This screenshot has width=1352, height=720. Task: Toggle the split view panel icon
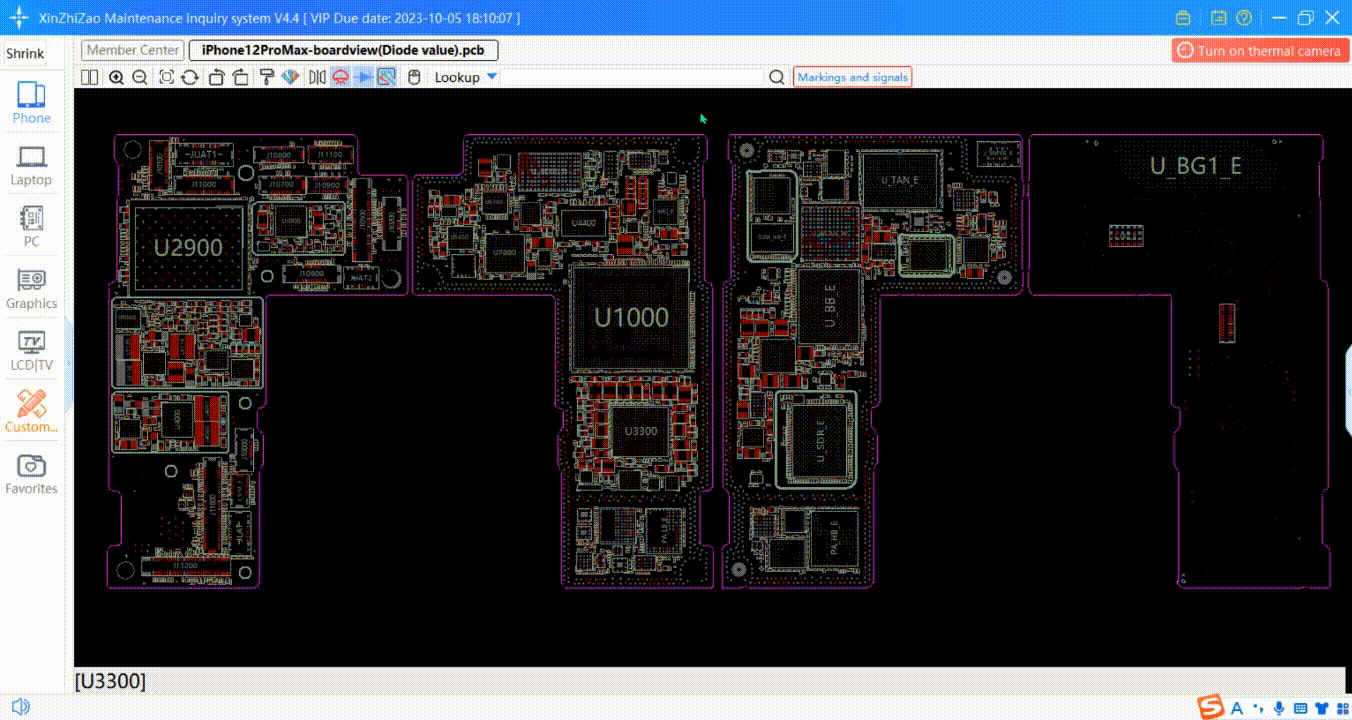point(90,77)
